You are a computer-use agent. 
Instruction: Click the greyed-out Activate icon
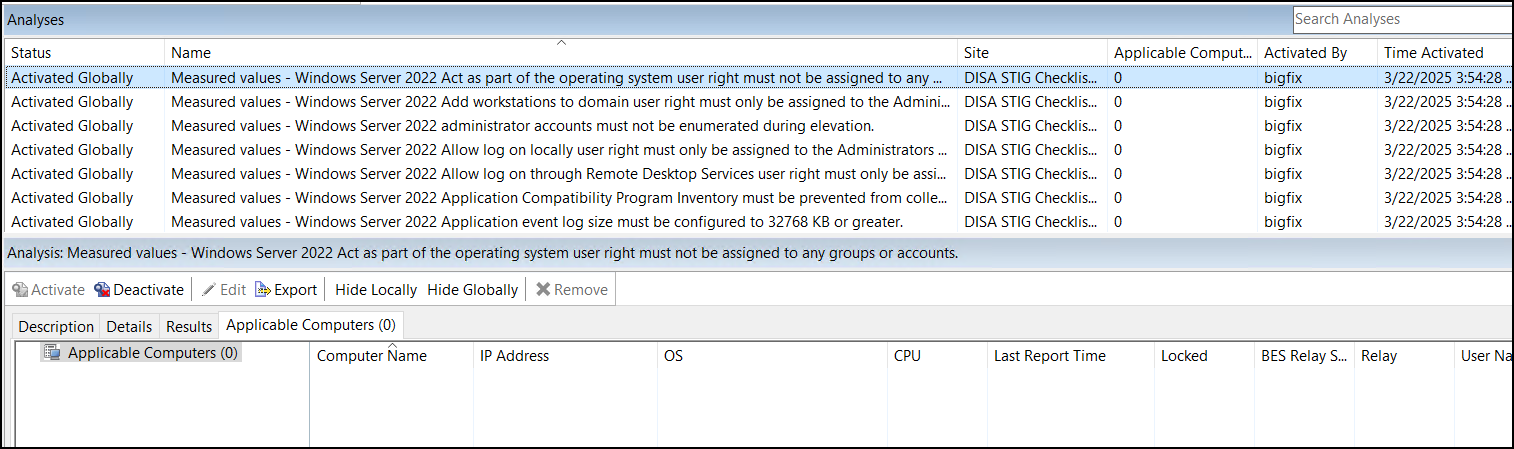[x=20, y=290]
